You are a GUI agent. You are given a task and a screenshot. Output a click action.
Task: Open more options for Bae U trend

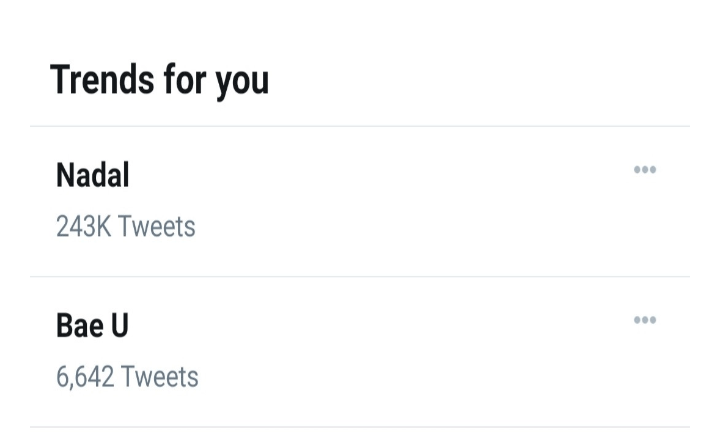click(645, 320)
